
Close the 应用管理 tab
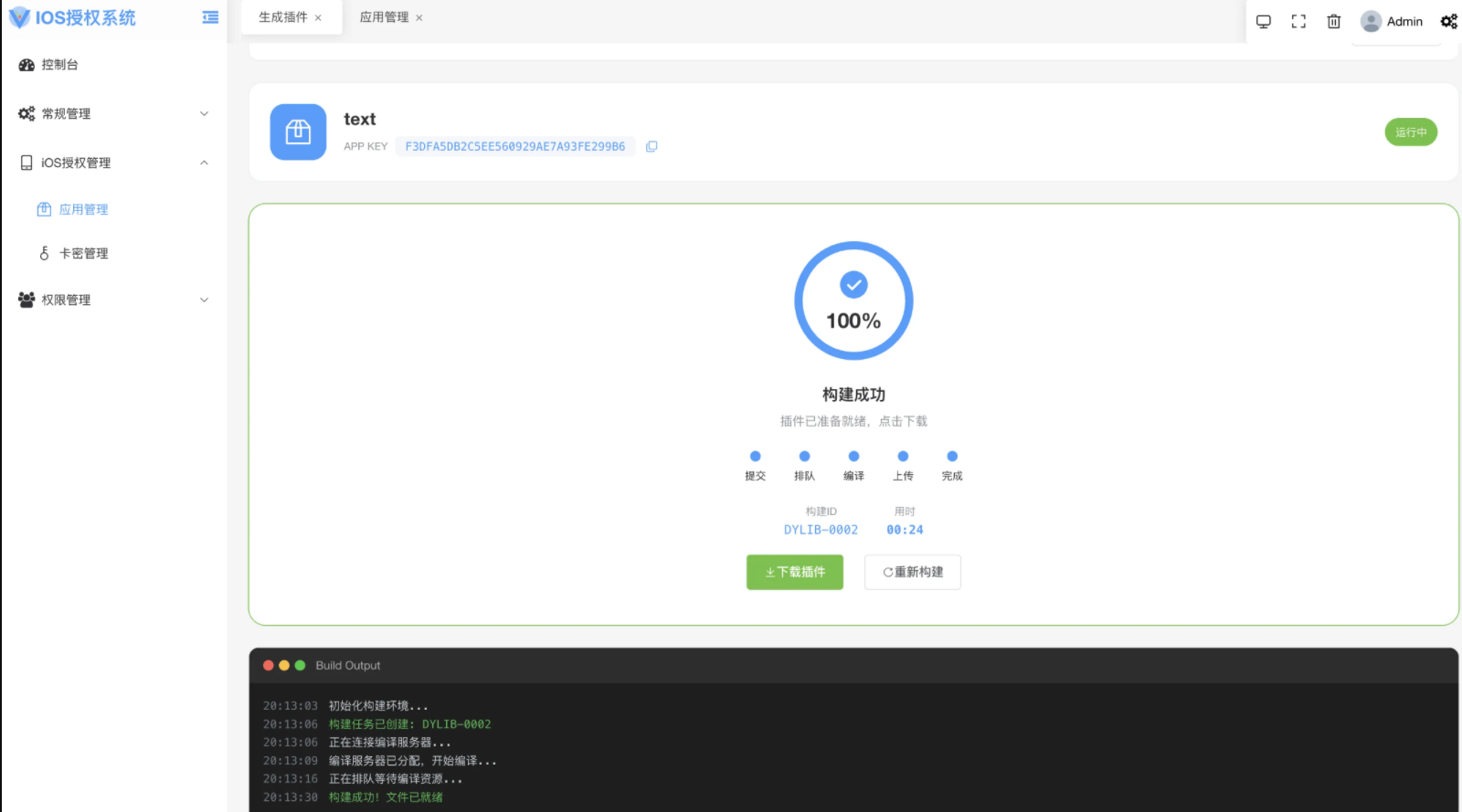click(419, 18)
